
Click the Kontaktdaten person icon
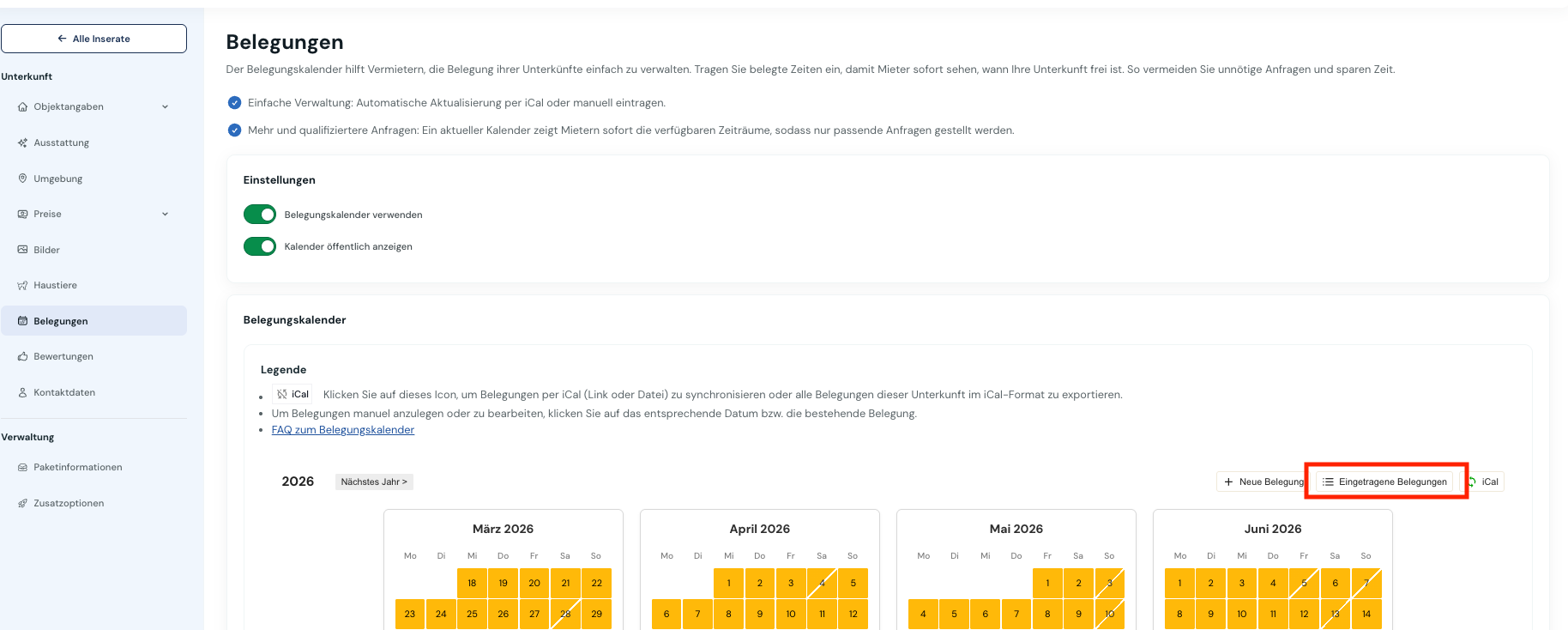click(22, 392)
